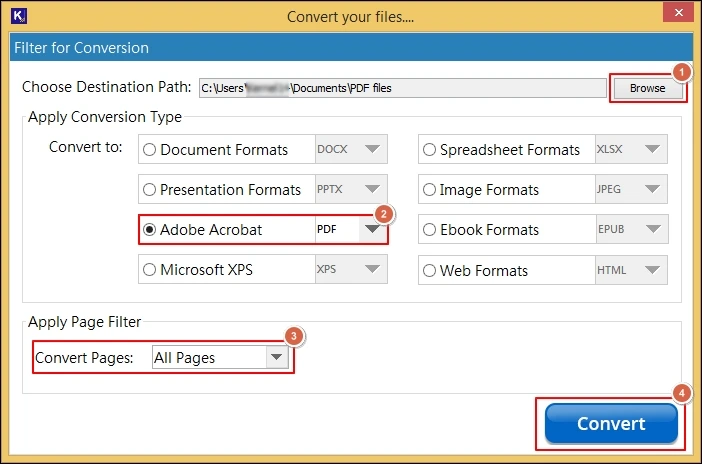Open the PPTX format dropdown
Viewport: 702px width, 464px height.
tap(351, 189)
